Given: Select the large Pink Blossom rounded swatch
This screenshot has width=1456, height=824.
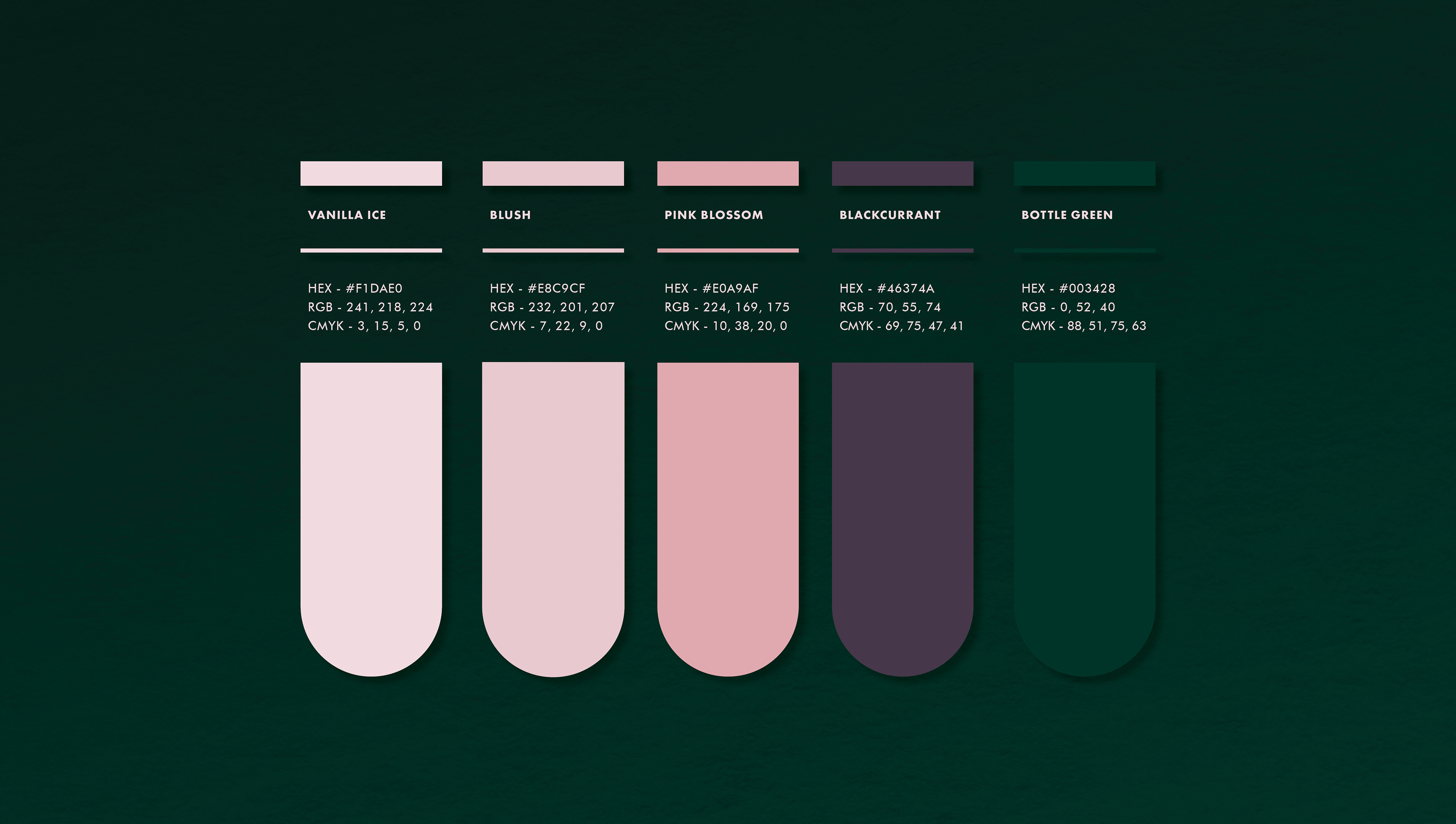Looking at the screenshot, I should coord(728,519).
